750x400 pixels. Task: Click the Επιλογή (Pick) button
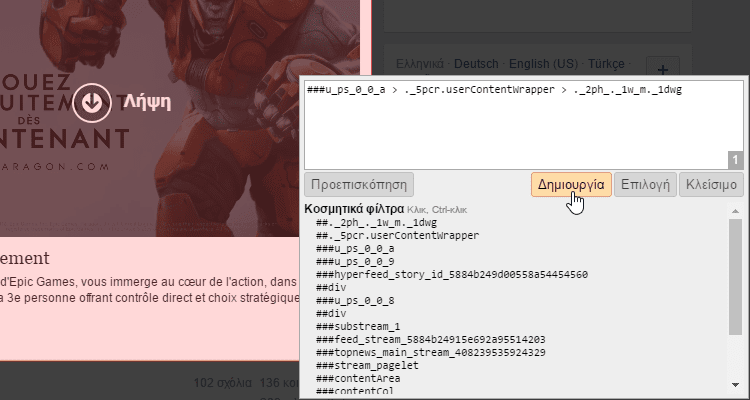[645, 185]
